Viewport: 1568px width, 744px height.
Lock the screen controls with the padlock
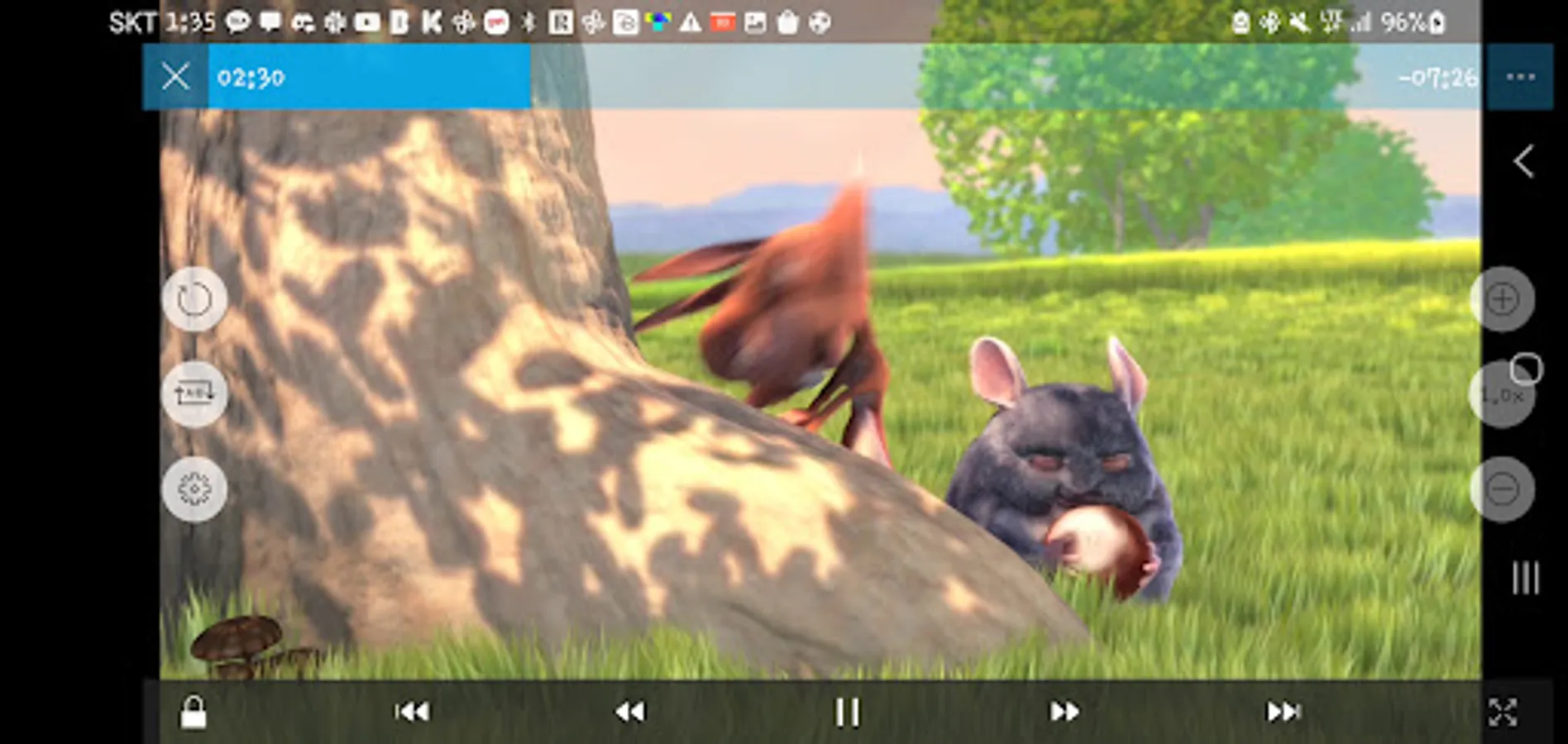click(x=194, y=712)
